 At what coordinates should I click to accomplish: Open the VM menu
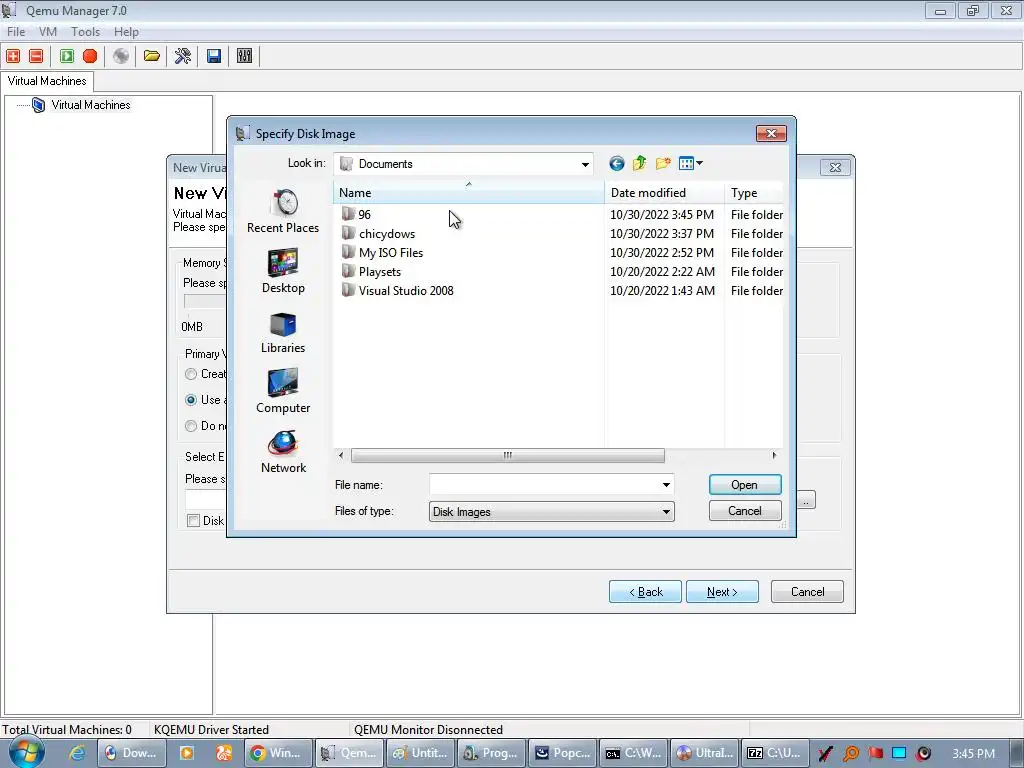pos(48,31)
